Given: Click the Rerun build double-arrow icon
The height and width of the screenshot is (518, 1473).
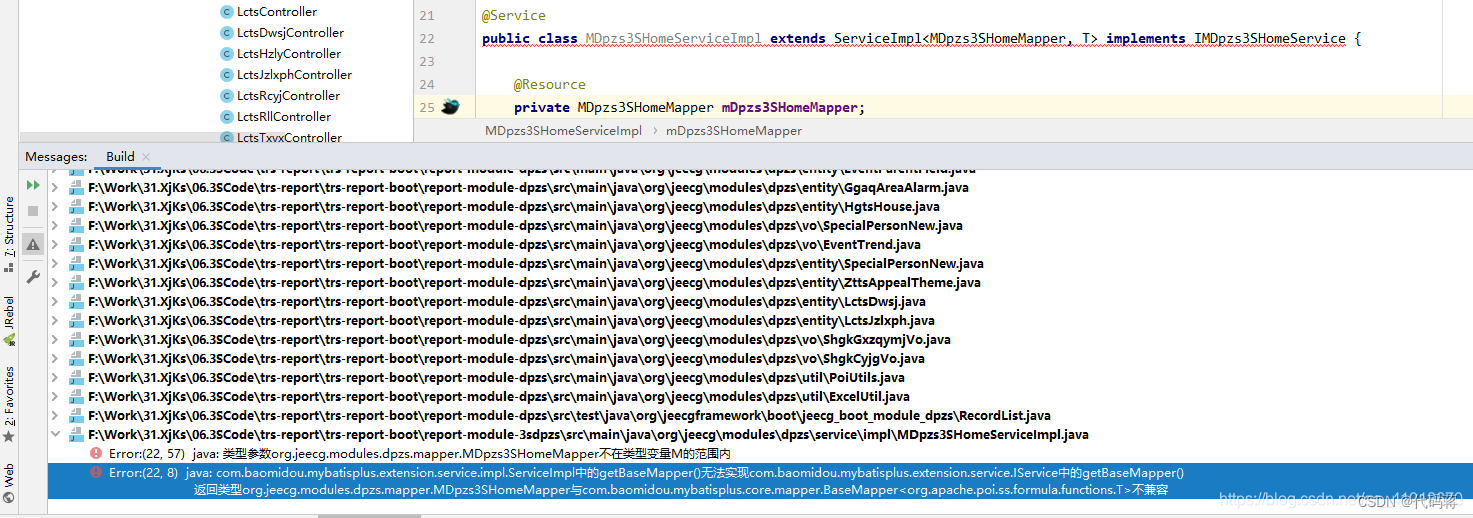Looking at the screenshot, I should point(33,185).
